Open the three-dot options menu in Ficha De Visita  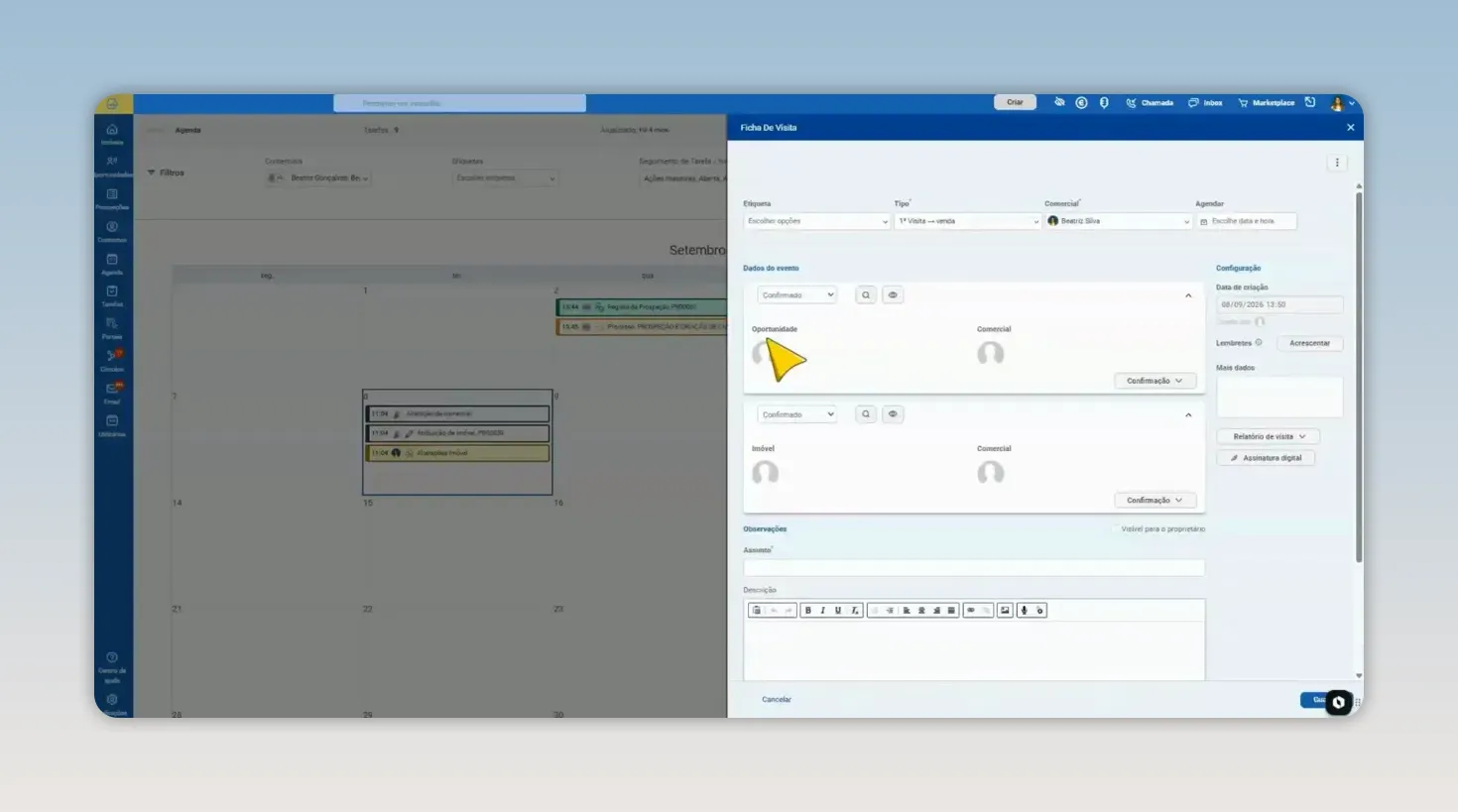click(1337, 163)
